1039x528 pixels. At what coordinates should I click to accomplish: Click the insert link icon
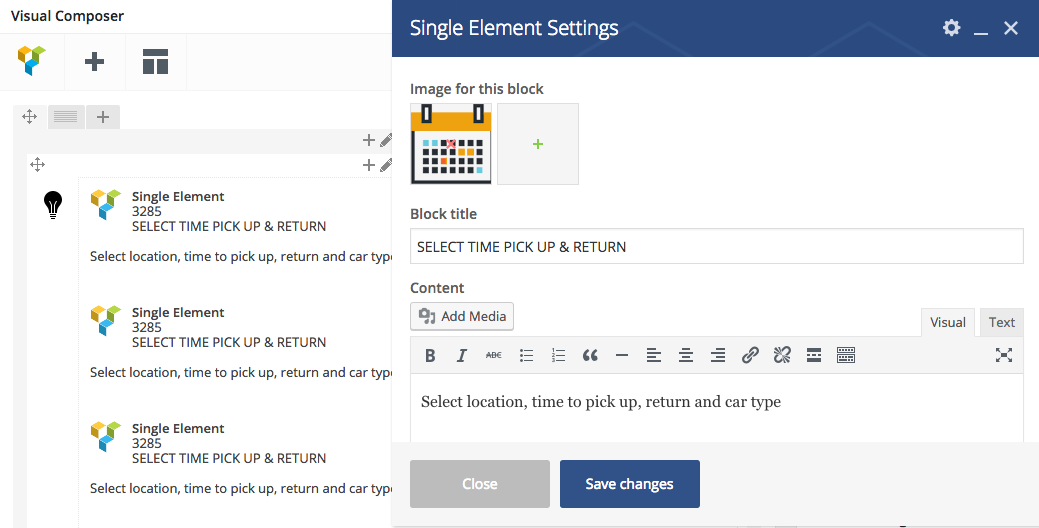click(750, 355)
